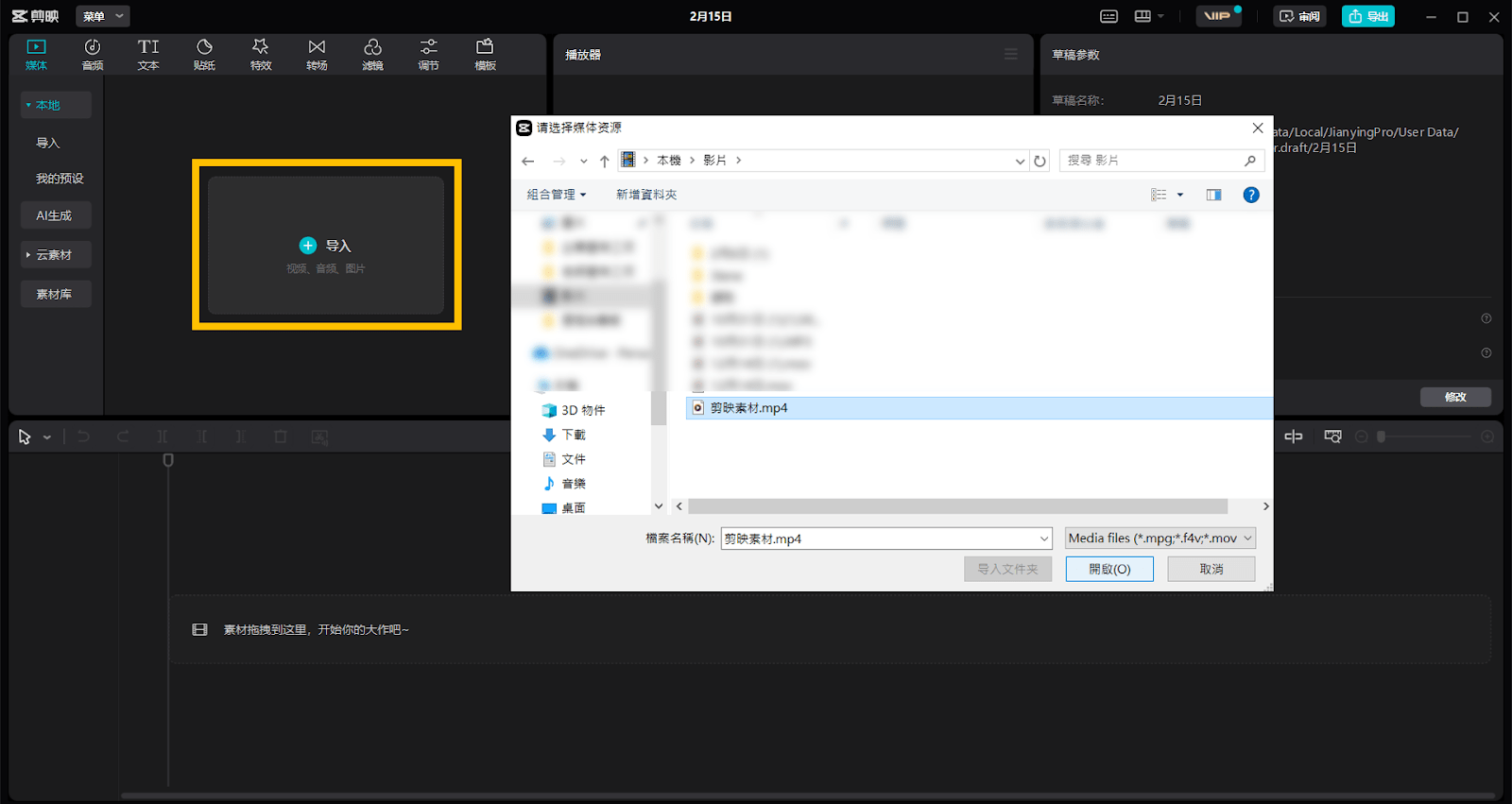The height and width of the screenshot is (804, 1512).
Task: Expand the 菜单 menu dropdown
Action: pyautogui.click(x=102, y=16)
